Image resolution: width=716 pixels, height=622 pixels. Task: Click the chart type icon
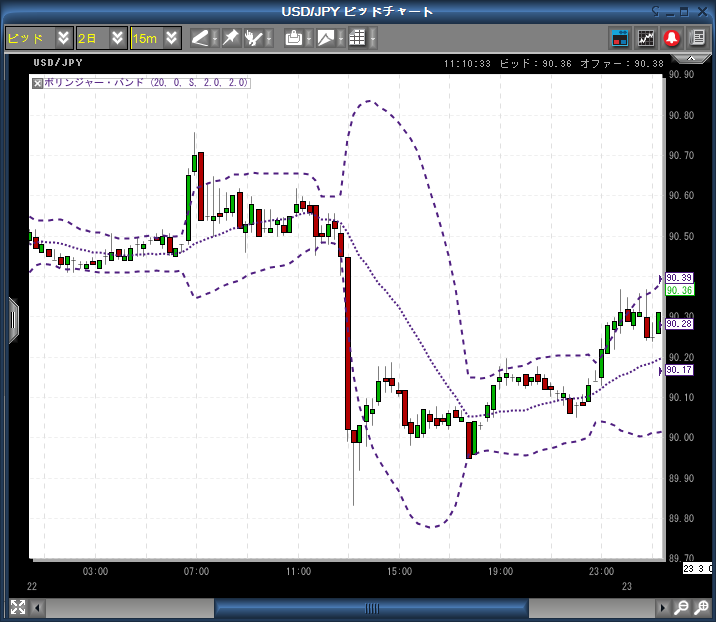[x=326, y=38]
